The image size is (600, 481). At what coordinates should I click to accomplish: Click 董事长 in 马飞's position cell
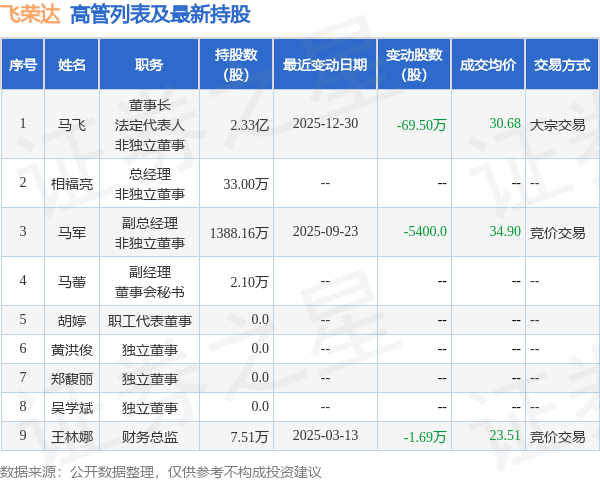[x=150, y=105]
